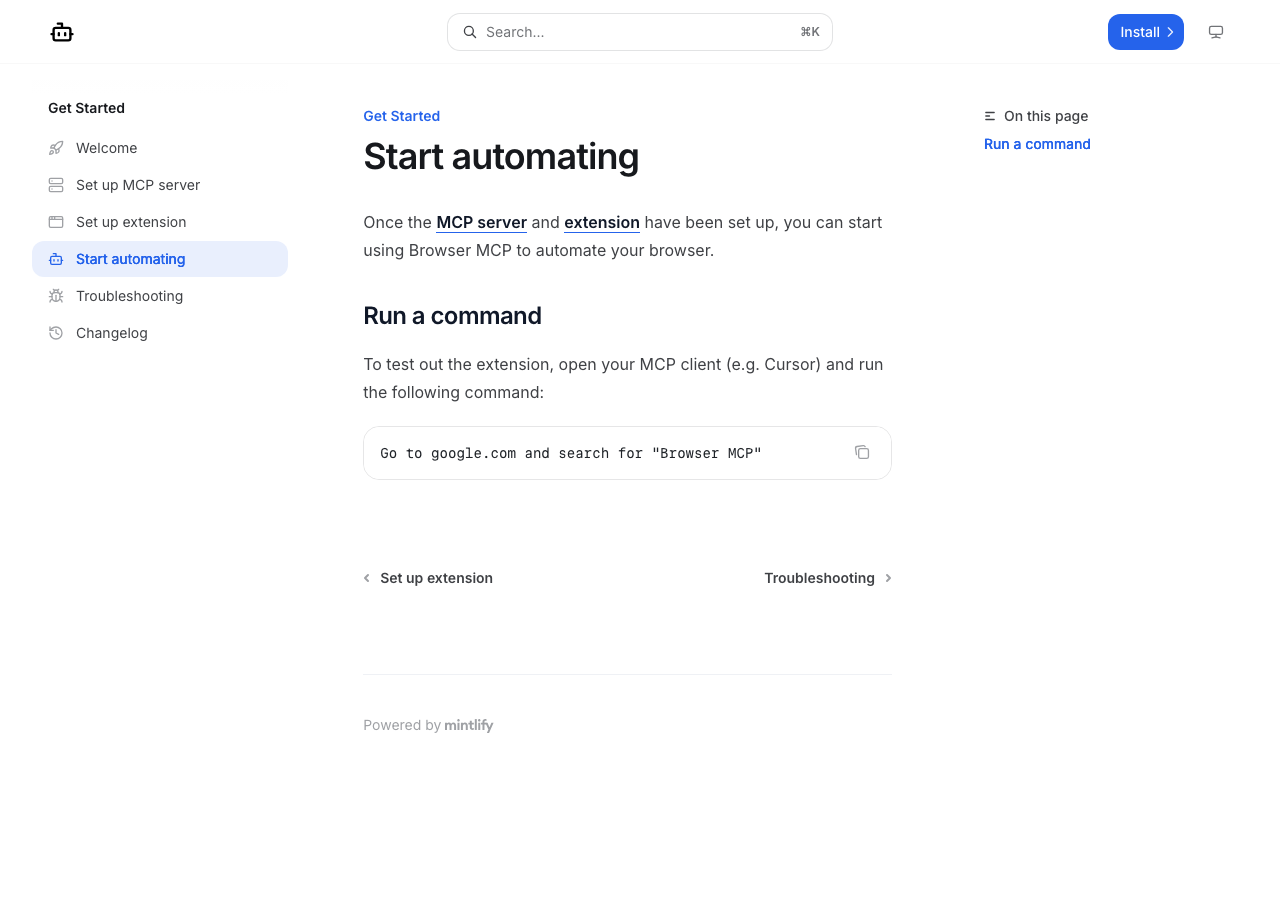Follow the MCP server link in paragraph
This screenshot has height=900, width=1280.
coord(481,222)
